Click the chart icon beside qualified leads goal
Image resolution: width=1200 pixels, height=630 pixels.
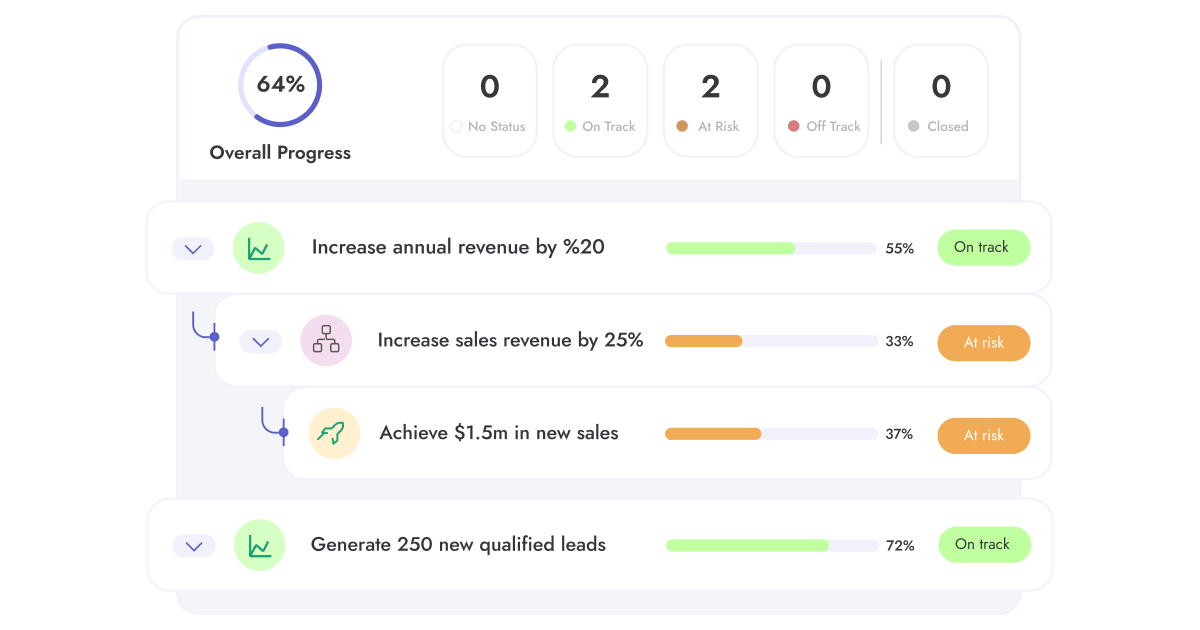click(x=258, y=545)
